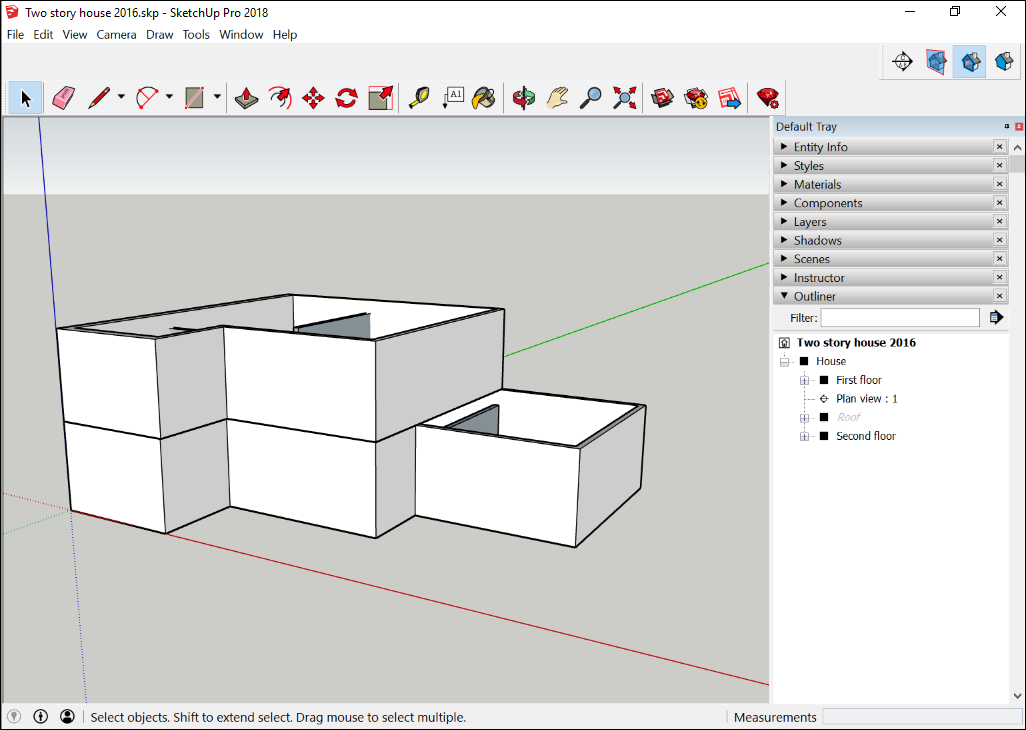Viewport: 1026px width, 730px height.
Task: Expand the Shadows panel
Action: click(784, 240)
